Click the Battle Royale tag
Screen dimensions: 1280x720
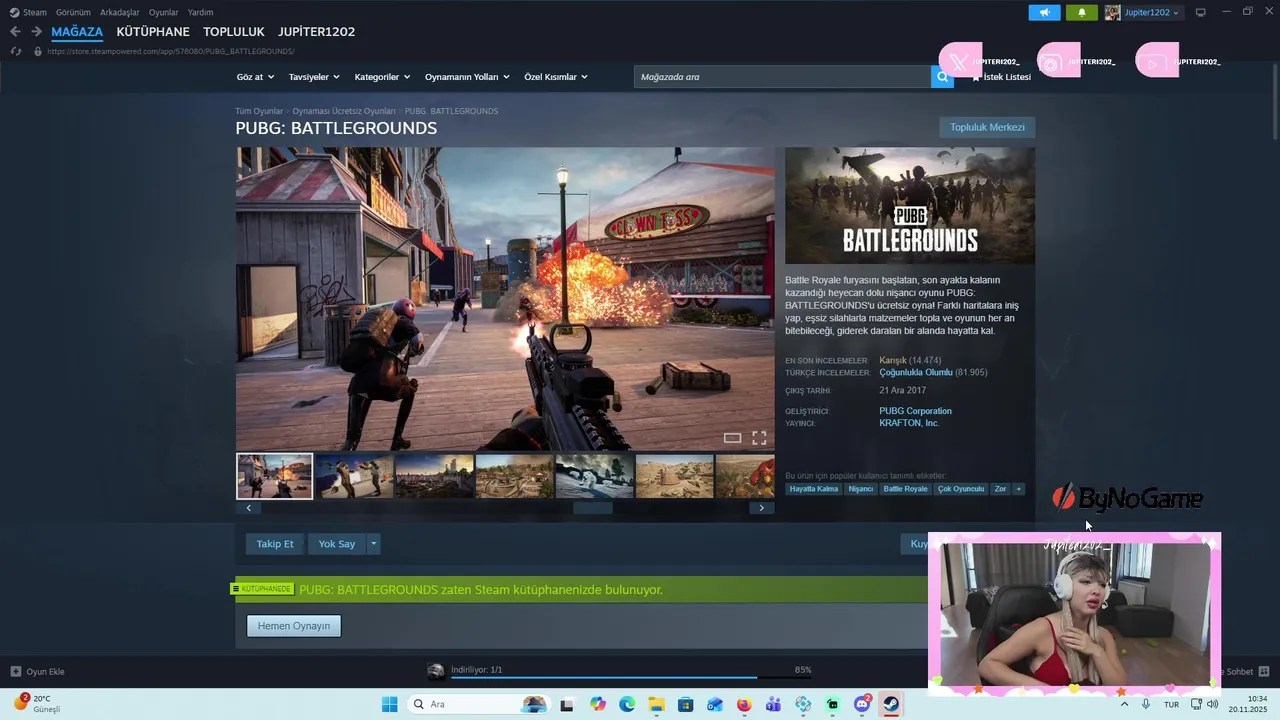point(905,489)
